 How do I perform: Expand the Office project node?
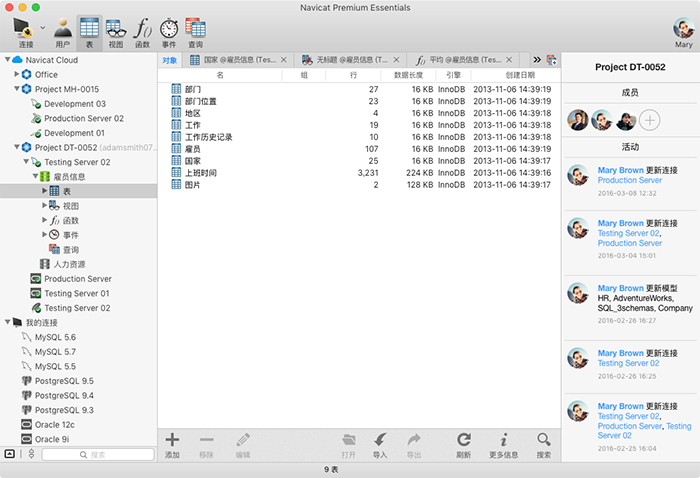coord(17,74)
